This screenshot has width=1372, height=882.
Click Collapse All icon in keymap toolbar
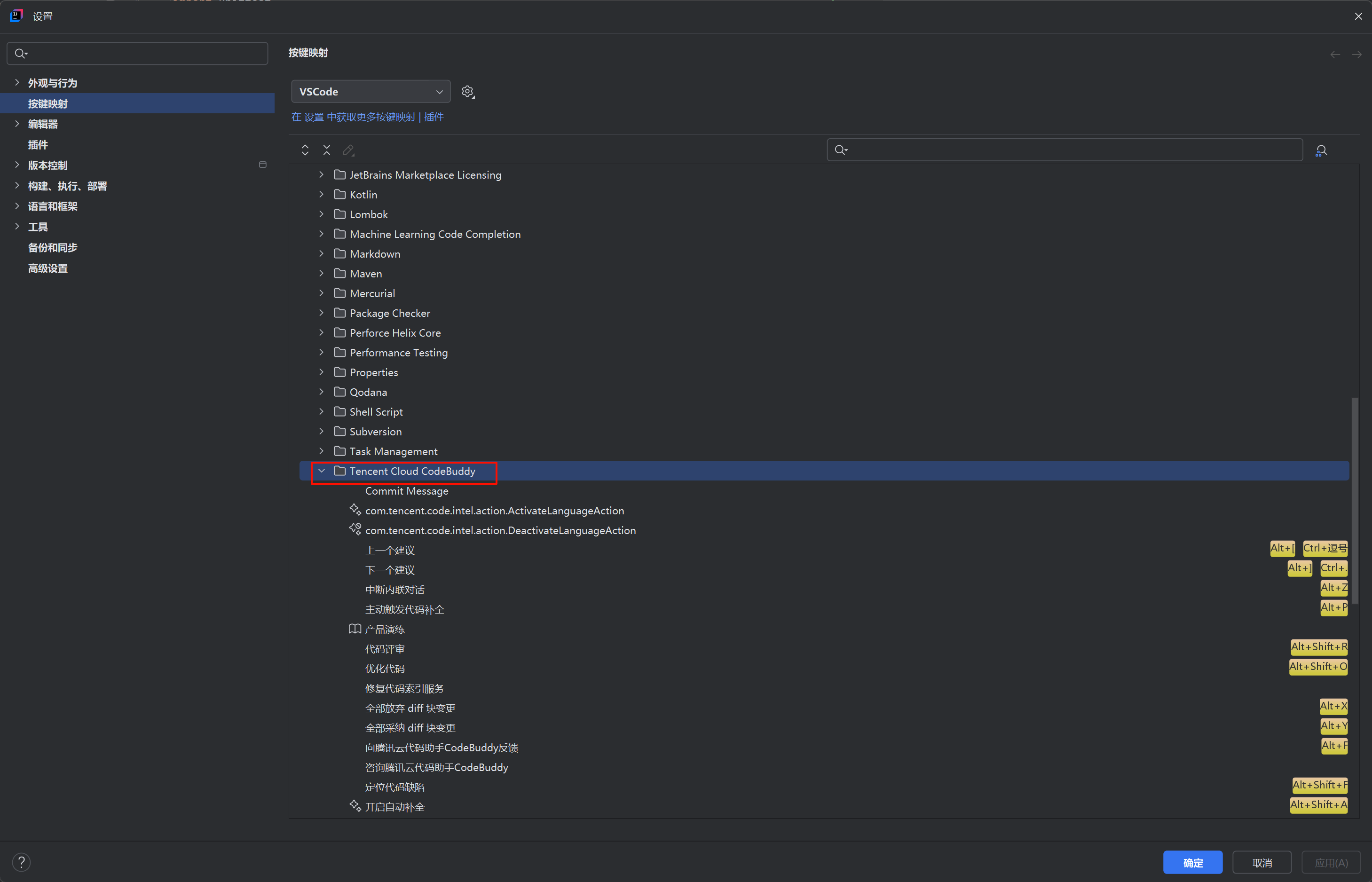pyautogui.click(x=326, y=150)
